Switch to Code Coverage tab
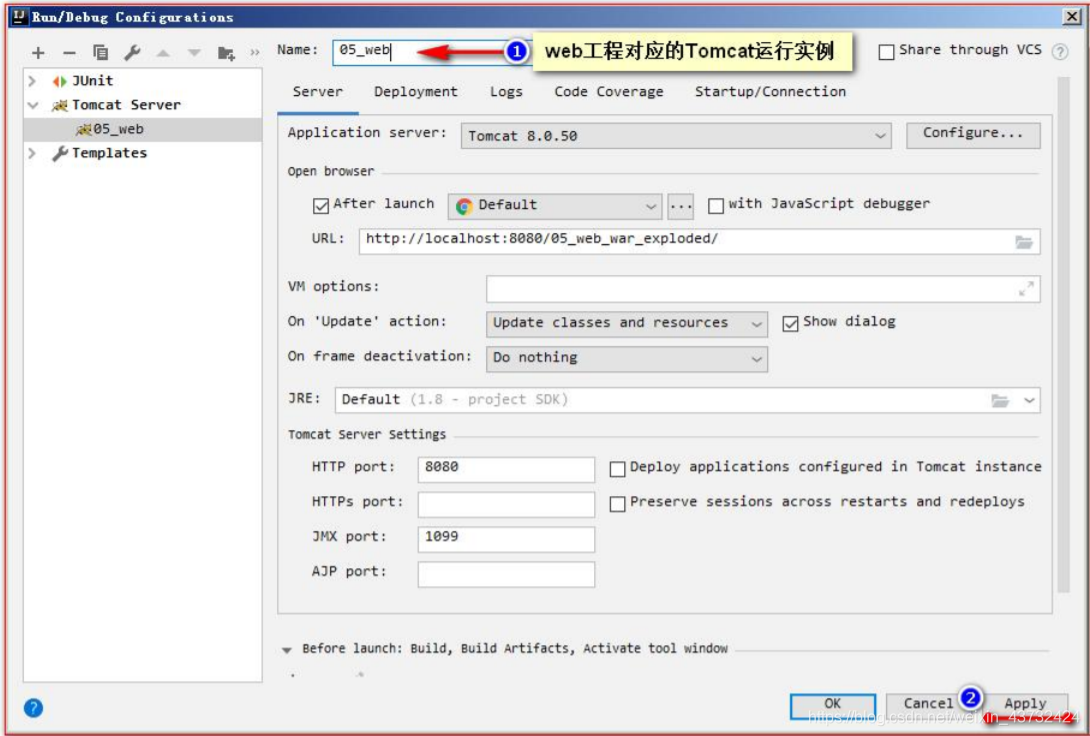This screenshot has width=1090, height=736. click(x=608, y=92)
